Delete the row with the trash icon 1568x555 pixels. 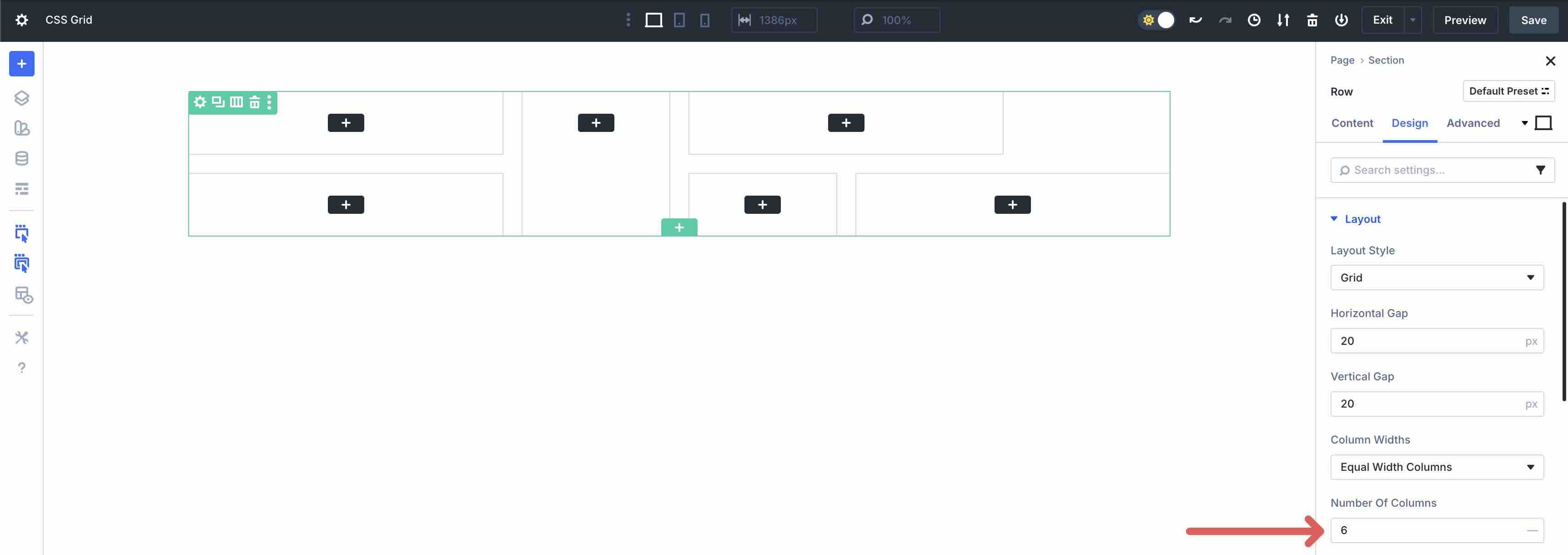254,102
